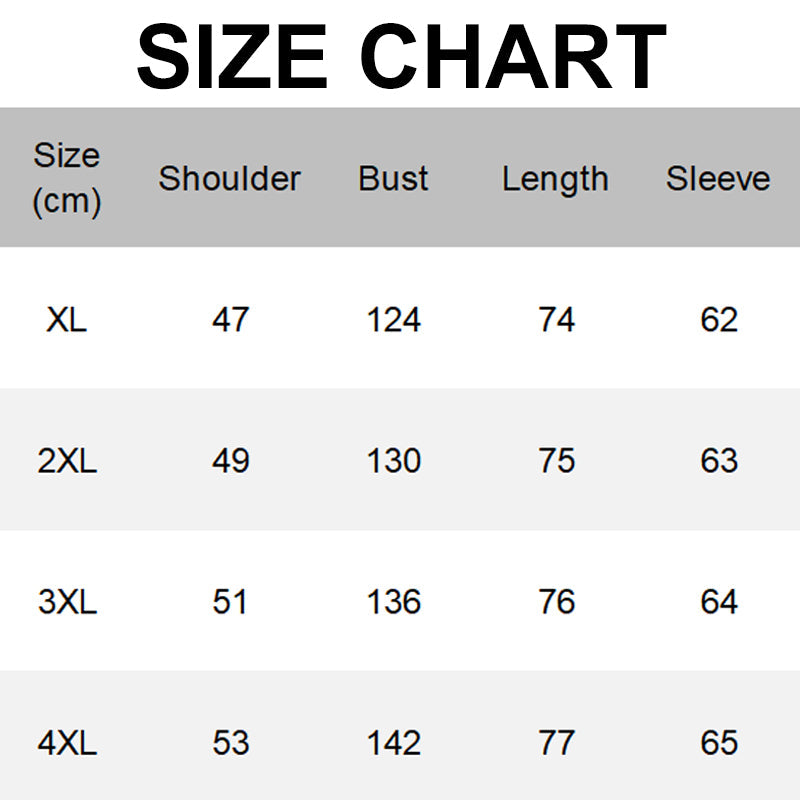Viewport: 800px width, 800px height.
Task: Click the SIZE CHART title
Action: pyautogui.click(x=400, y=55)
